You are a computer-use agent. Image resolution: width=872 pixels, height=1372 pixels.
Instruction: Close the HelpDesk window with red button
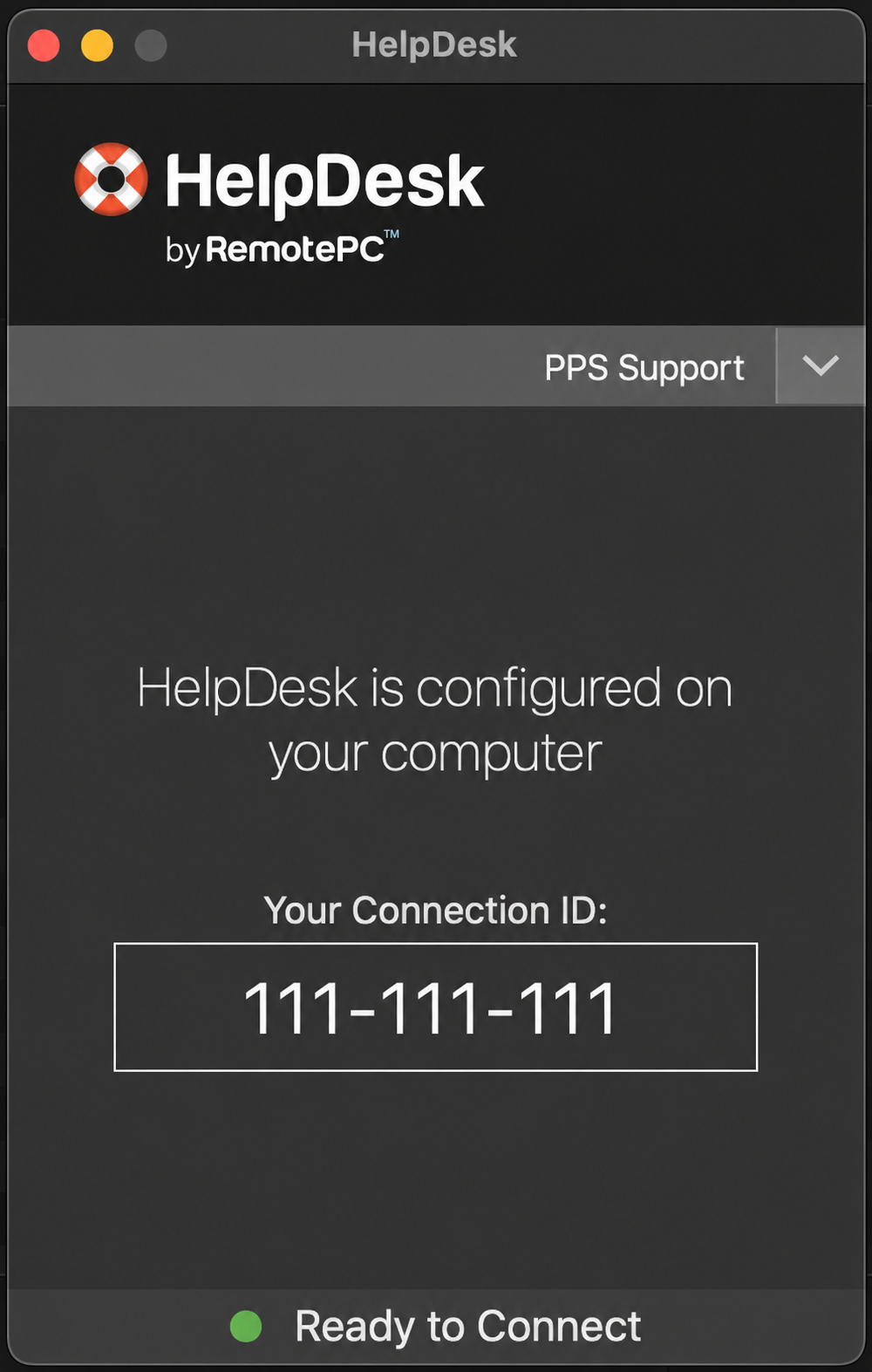(44, 45)
